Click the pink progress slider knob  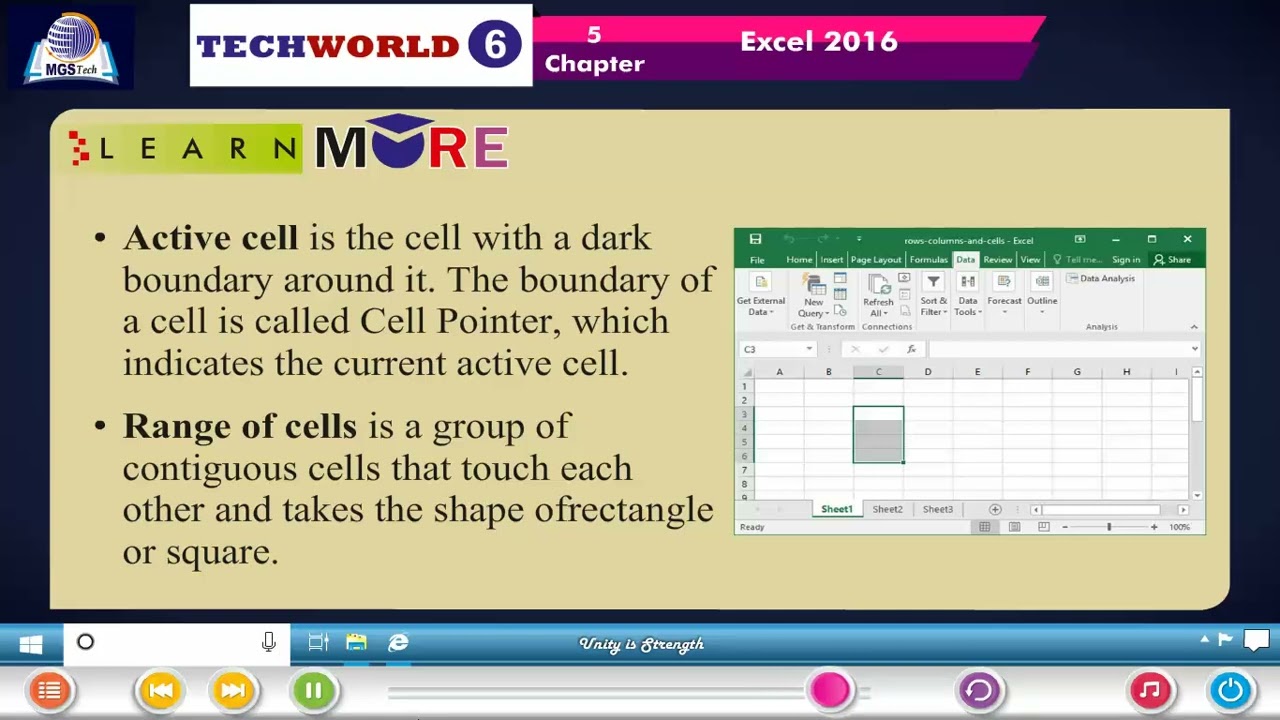pyautogui.click(x=830, y=690)
